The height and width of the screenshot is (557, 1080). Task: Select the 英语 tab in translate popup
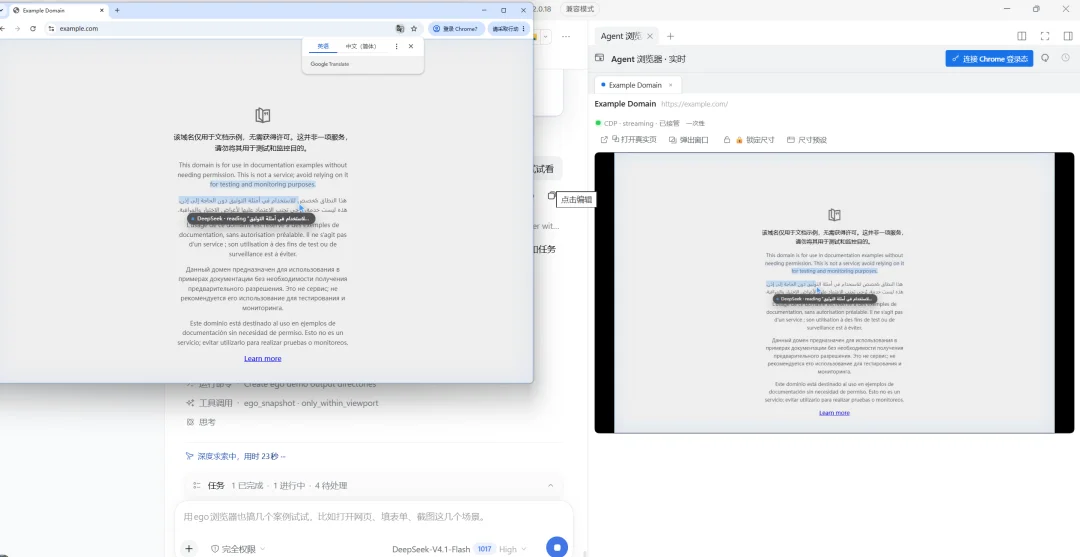pos(323,46)
